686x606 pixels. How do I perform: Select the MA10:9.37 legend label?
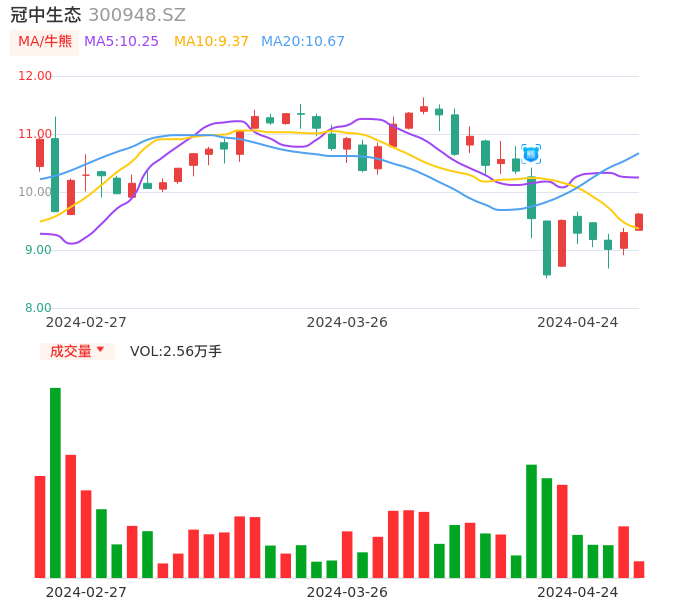[211, 42]
